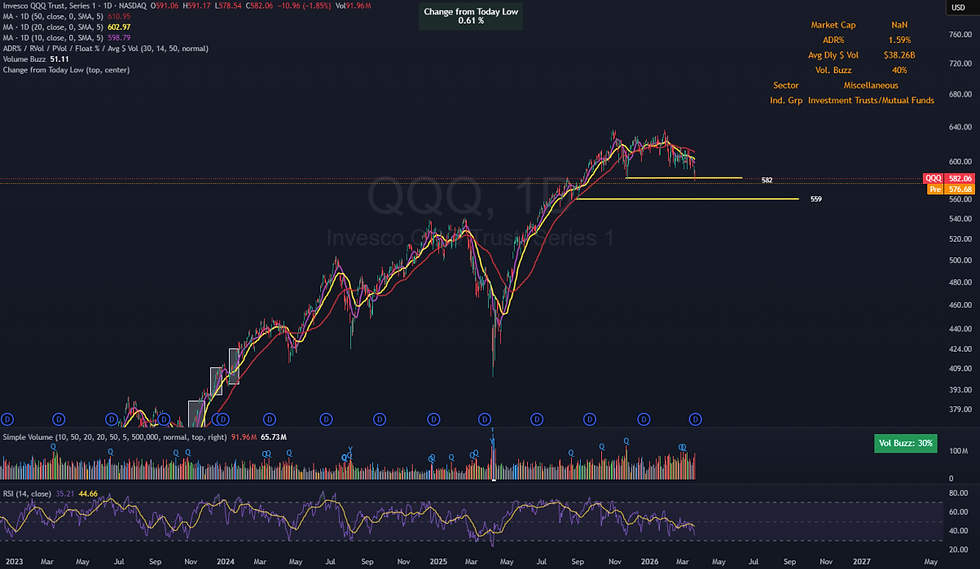Click the Sector value Miscellaneous
Viewport: 980px width, 569px height.
871,85
